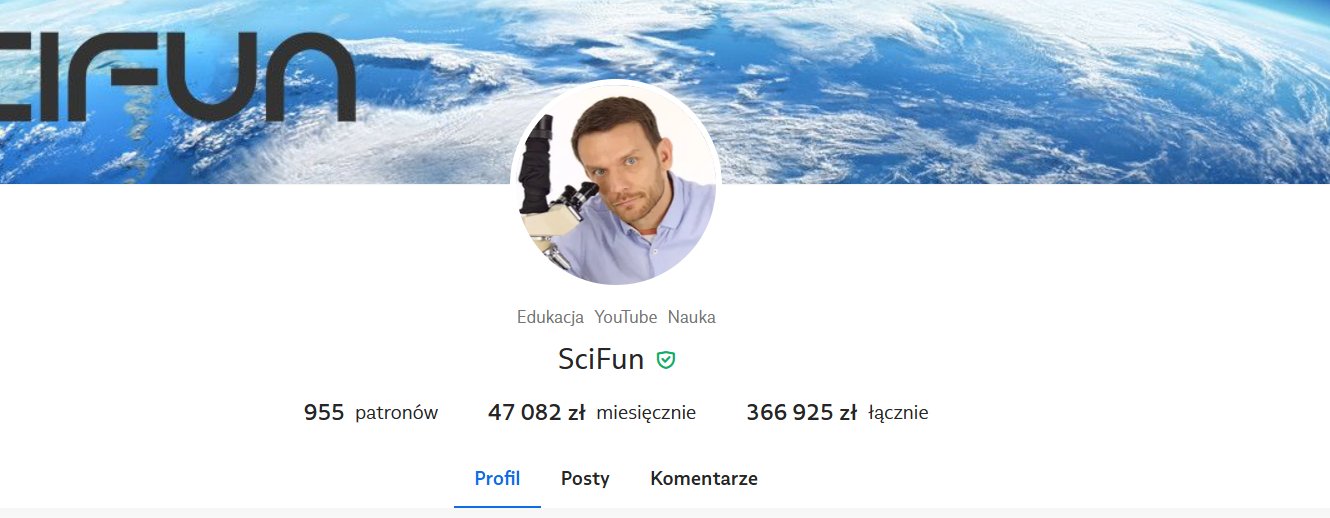The width and height of the screenshot is (1330, 518).
Task: Click the SciFun creator name heading
Action: coord(601,359)
